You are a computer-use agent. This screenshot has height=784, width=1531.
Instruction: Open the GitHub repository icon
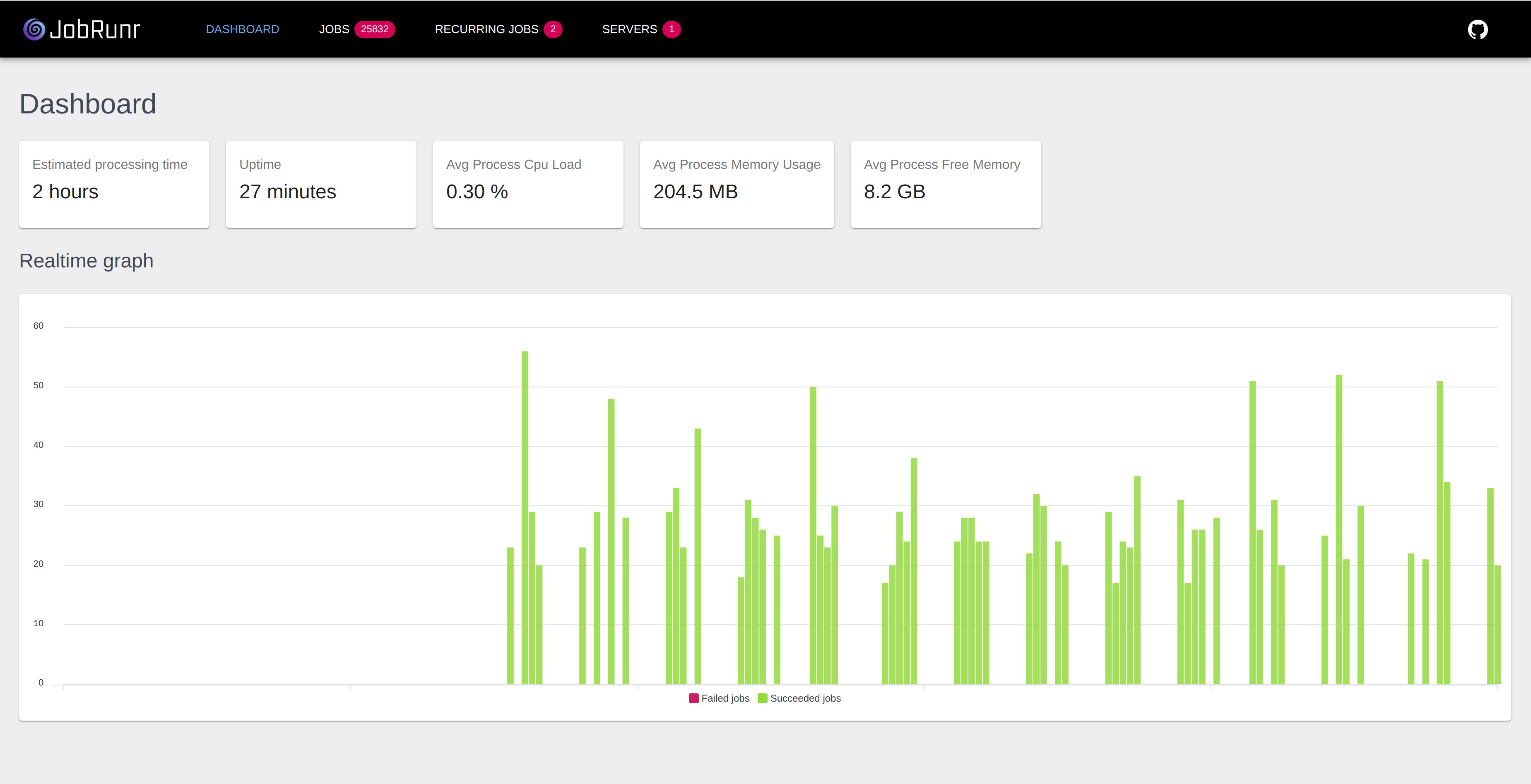pyautogui.click(x=1478, y=29)
